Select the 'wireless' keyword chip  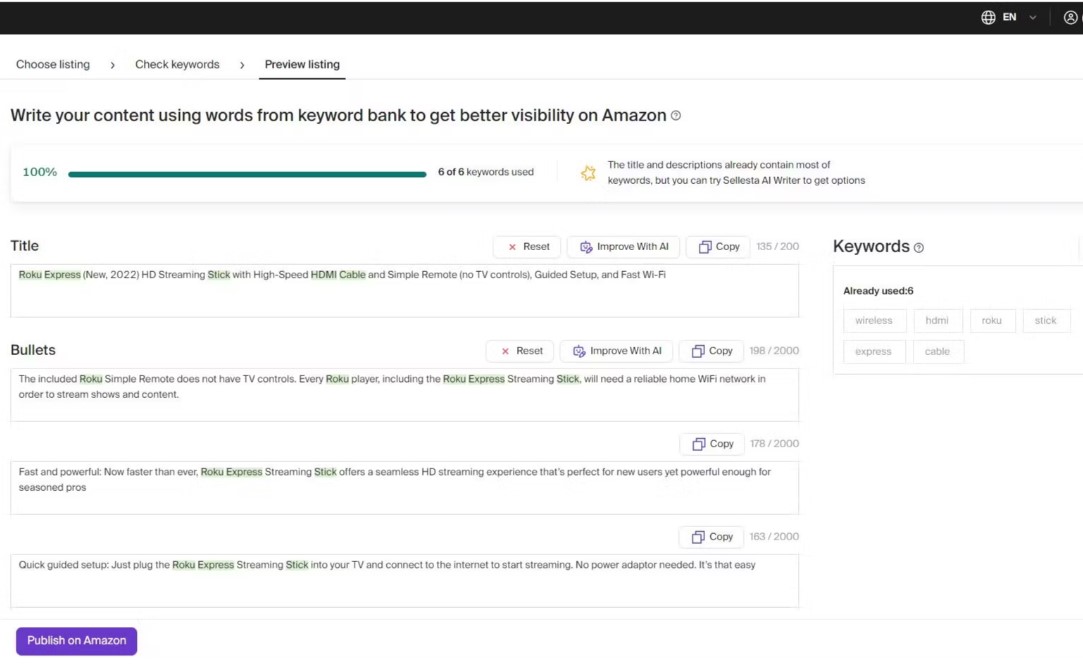pos(874,321)
